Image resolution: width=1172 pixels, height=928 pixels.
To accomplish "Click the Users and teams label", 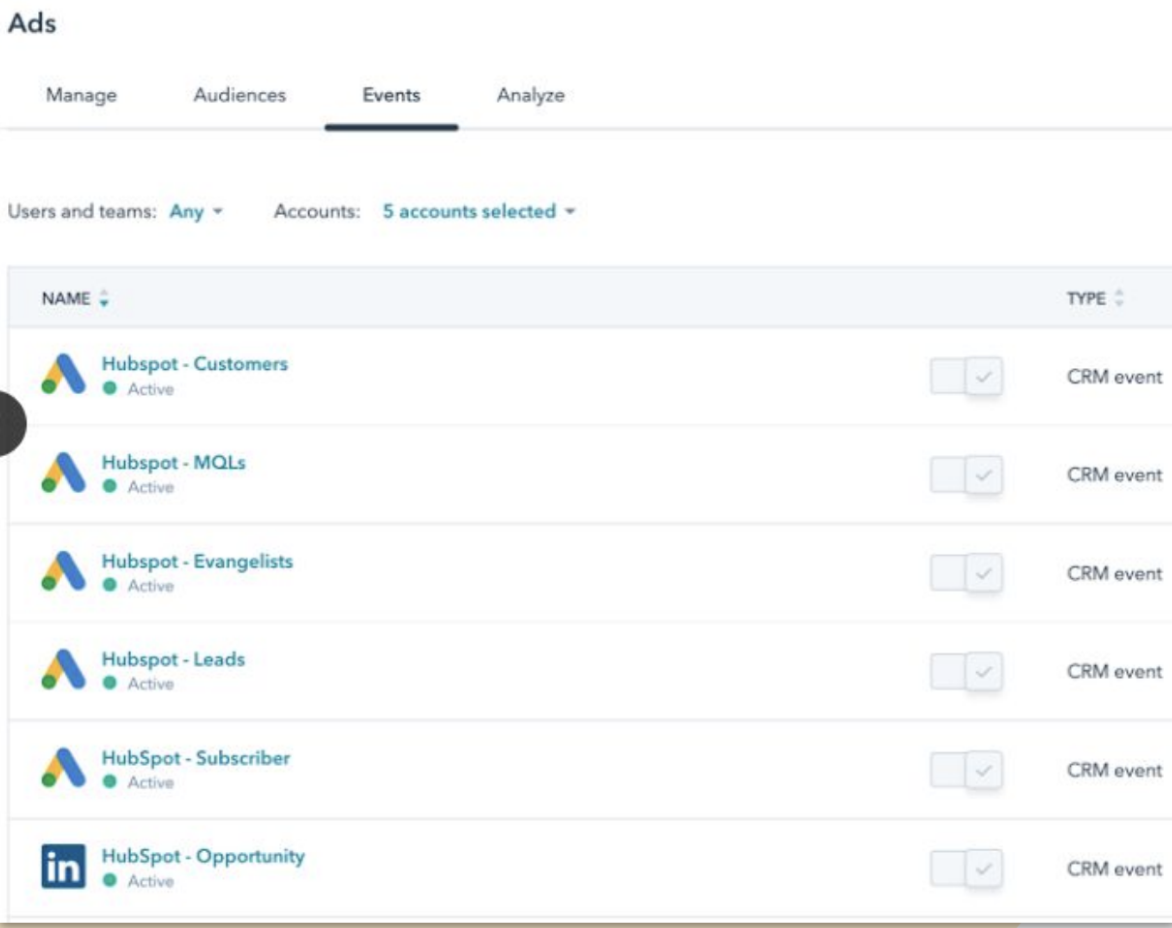I will pyautogui.click(x=82, y=211).
